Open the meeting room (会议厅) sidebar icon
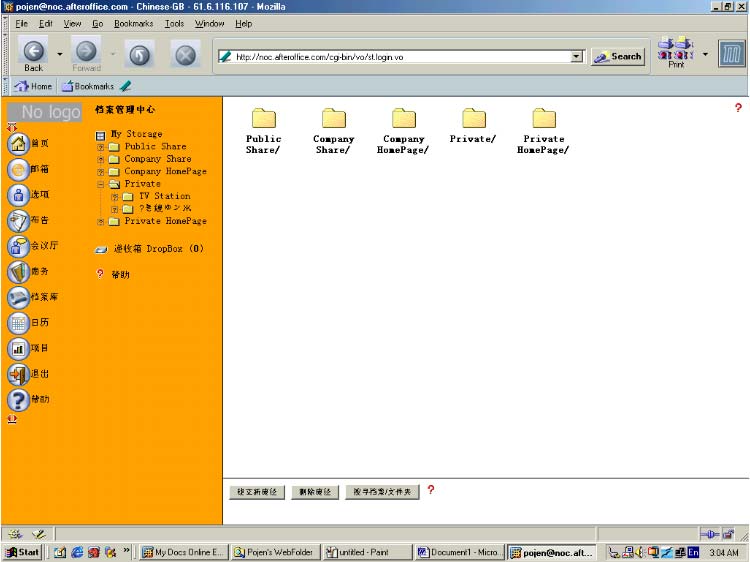 [18, 246]
